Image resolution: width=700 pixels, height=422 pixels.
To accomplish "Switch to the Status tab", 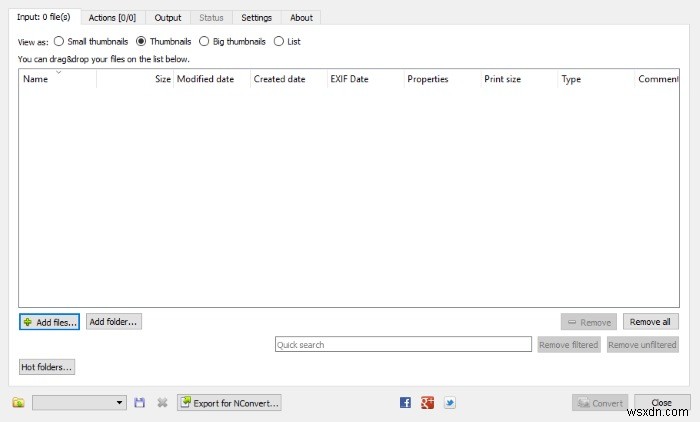I will [211, 17].
